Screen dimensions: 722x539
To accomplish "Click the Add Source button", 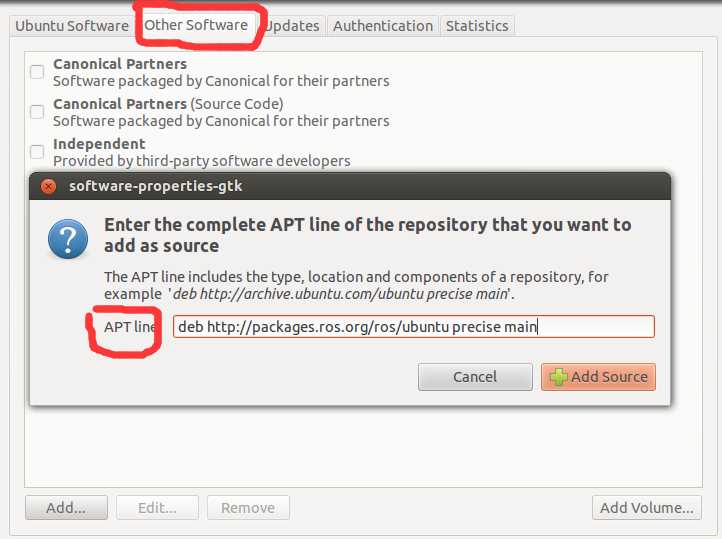I will click(x=598, y=377).
